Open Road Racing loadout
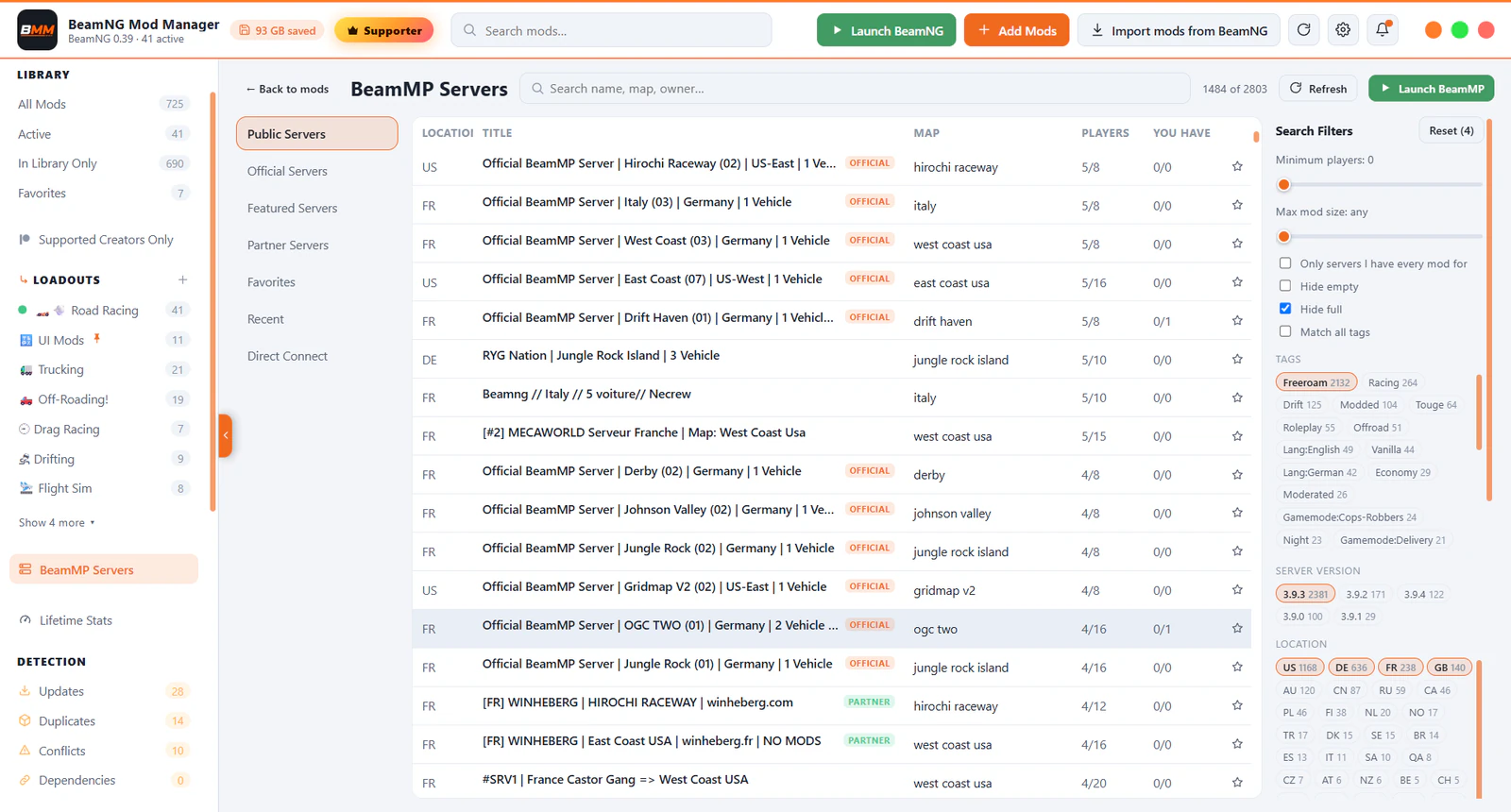This screenshot has height=812, width=1511. tap(104, 310)
